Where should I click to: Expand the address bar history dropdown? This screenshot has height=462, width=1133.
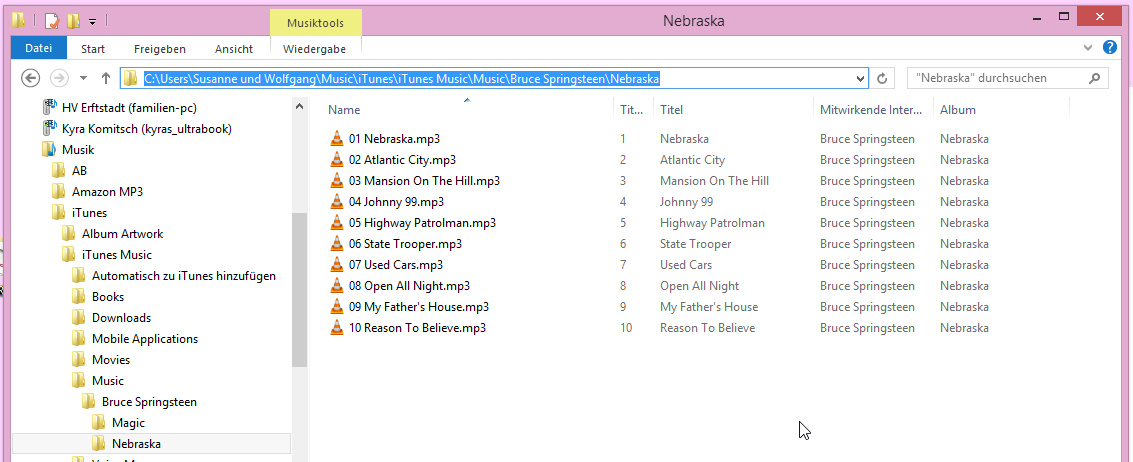(x=860, y=78)
